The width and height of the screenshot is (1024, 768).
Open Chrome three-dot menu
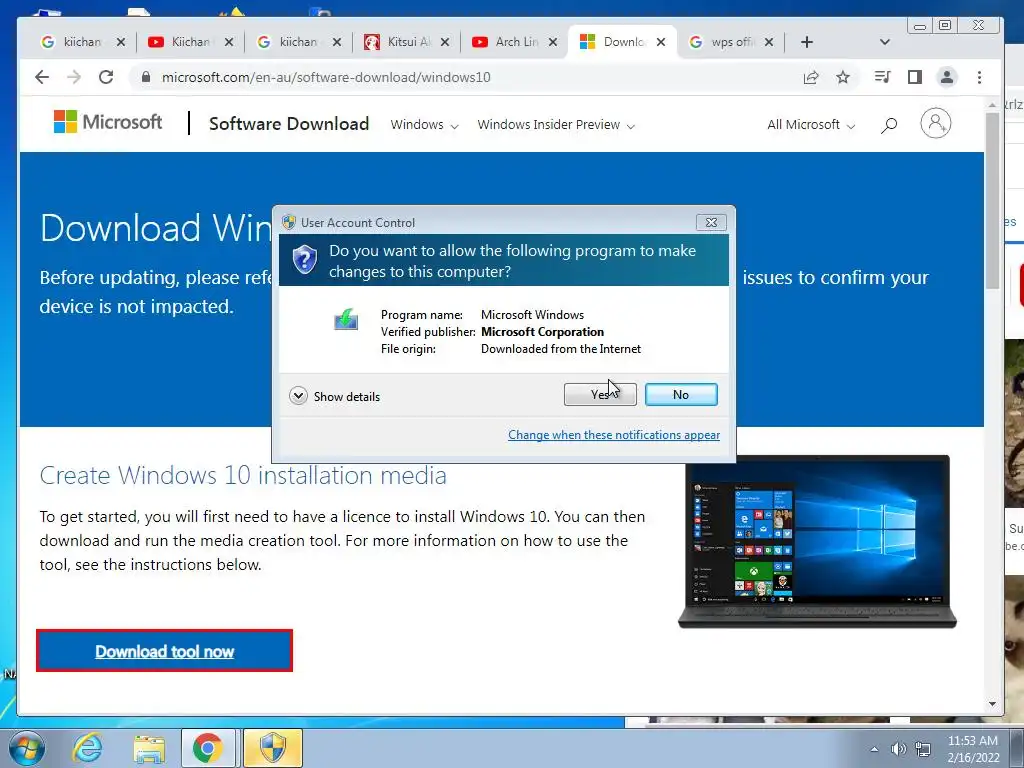click(979, 77)
